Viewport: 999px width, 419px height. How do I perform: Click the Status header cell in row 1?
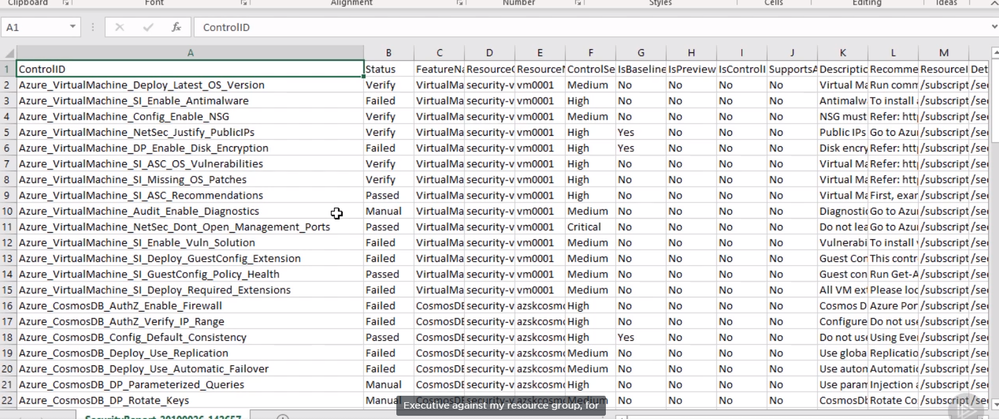pyautogui.click(x=389, y=69)
